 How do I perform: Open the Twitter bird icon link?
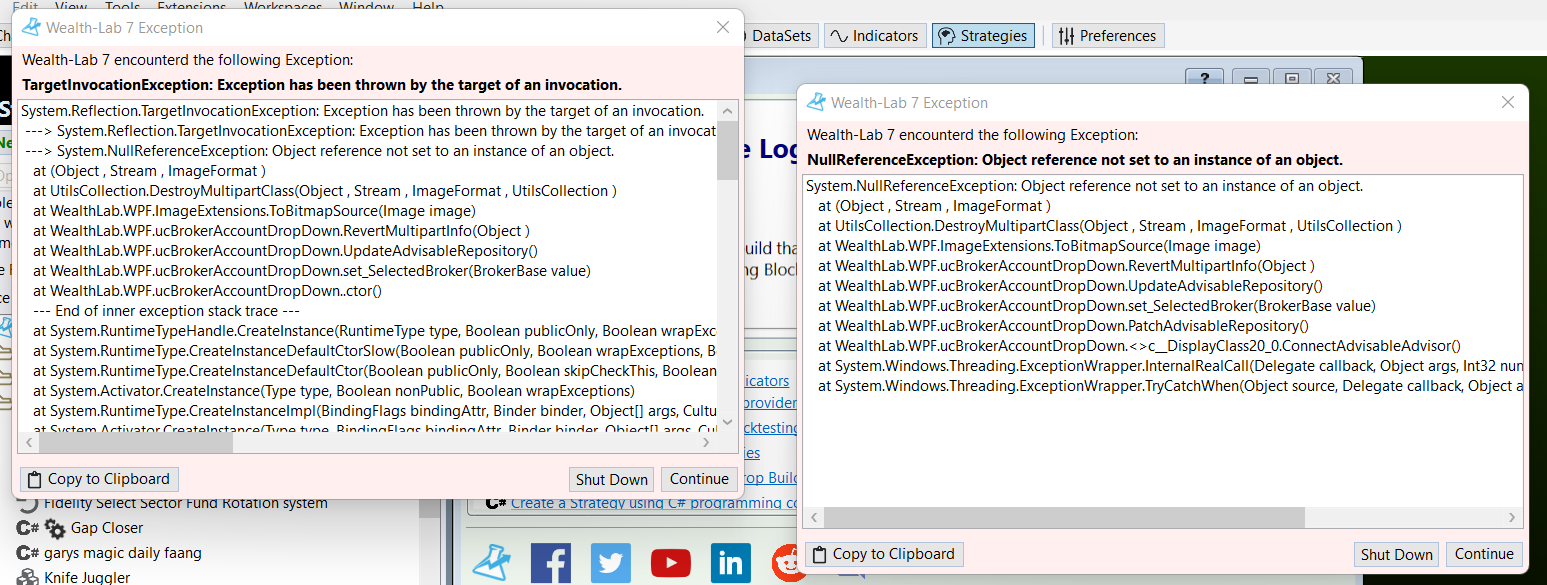[610, 563]
